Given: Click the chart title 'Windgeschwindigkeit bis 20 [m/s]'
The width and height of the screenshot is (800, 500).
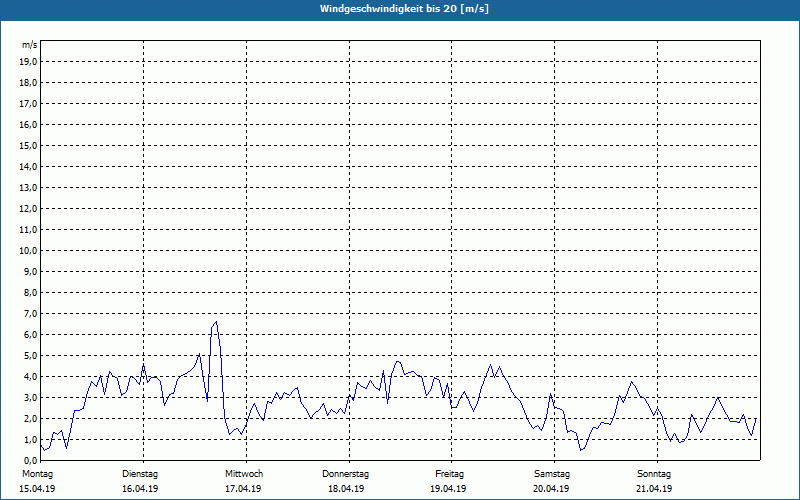Looking at the screenshot, I should coord(404,9).
